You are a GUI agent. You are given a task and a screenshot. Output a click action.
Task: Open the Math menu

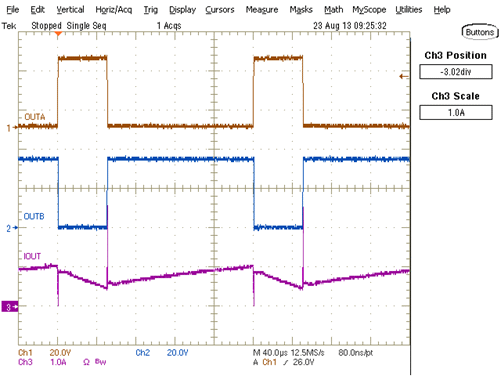pyautogui.click(x=334, y=10)
